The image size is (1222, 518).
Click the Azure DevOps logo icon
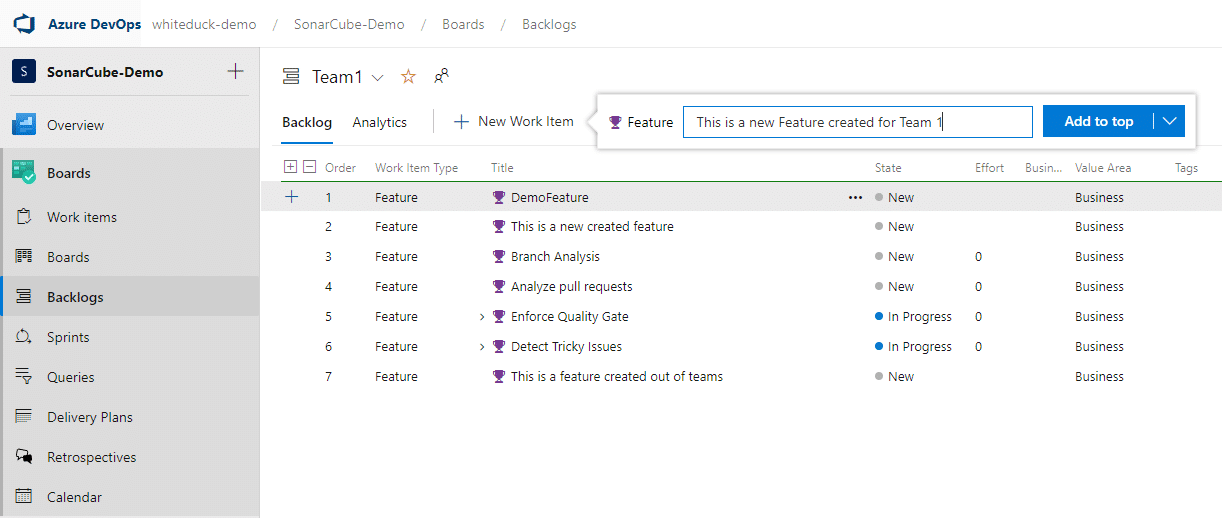tap(24, 23)
